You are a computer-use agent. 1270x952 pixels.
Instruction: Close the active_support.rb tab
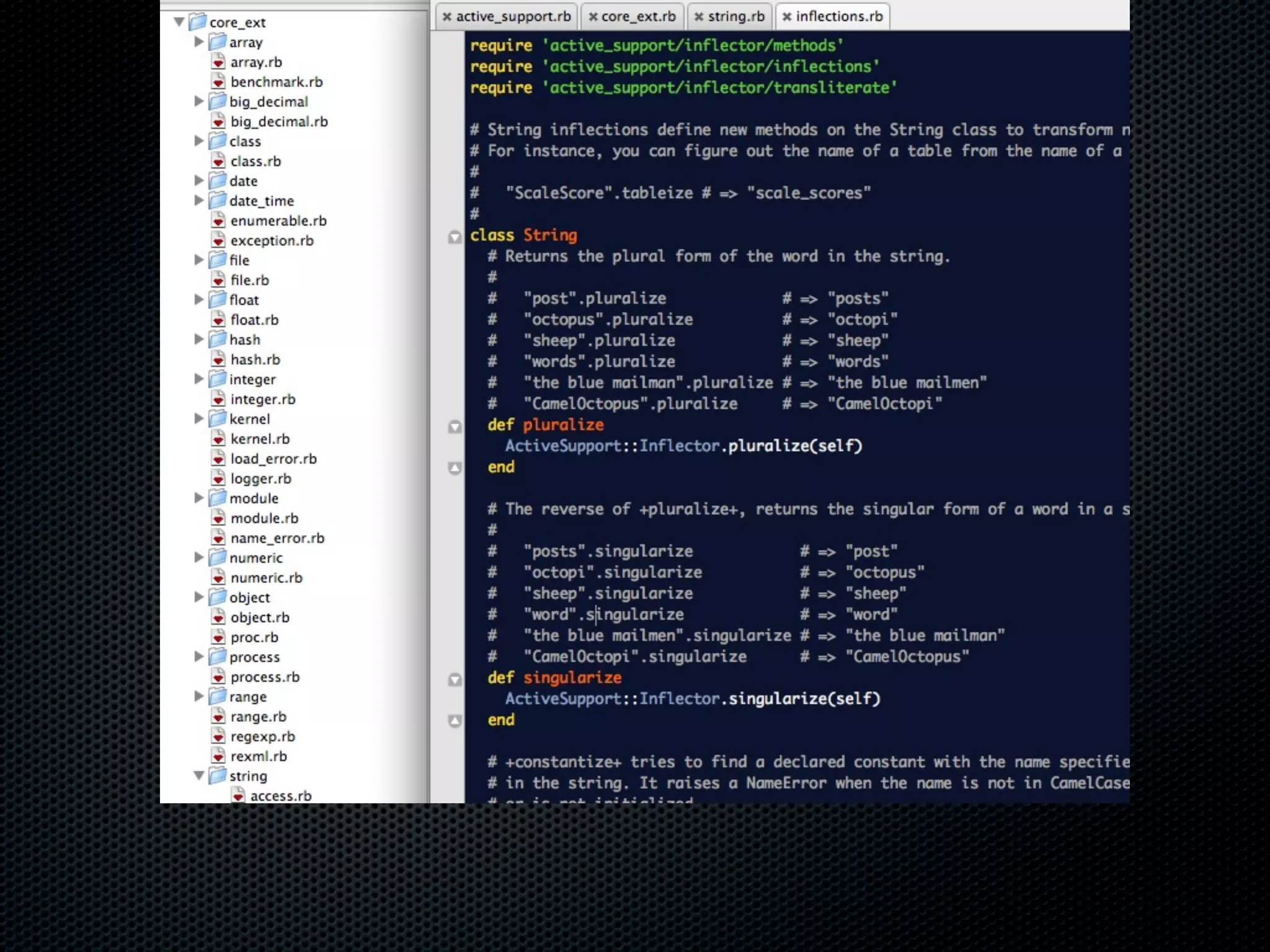pyautogui.click(x=446, y=17)
